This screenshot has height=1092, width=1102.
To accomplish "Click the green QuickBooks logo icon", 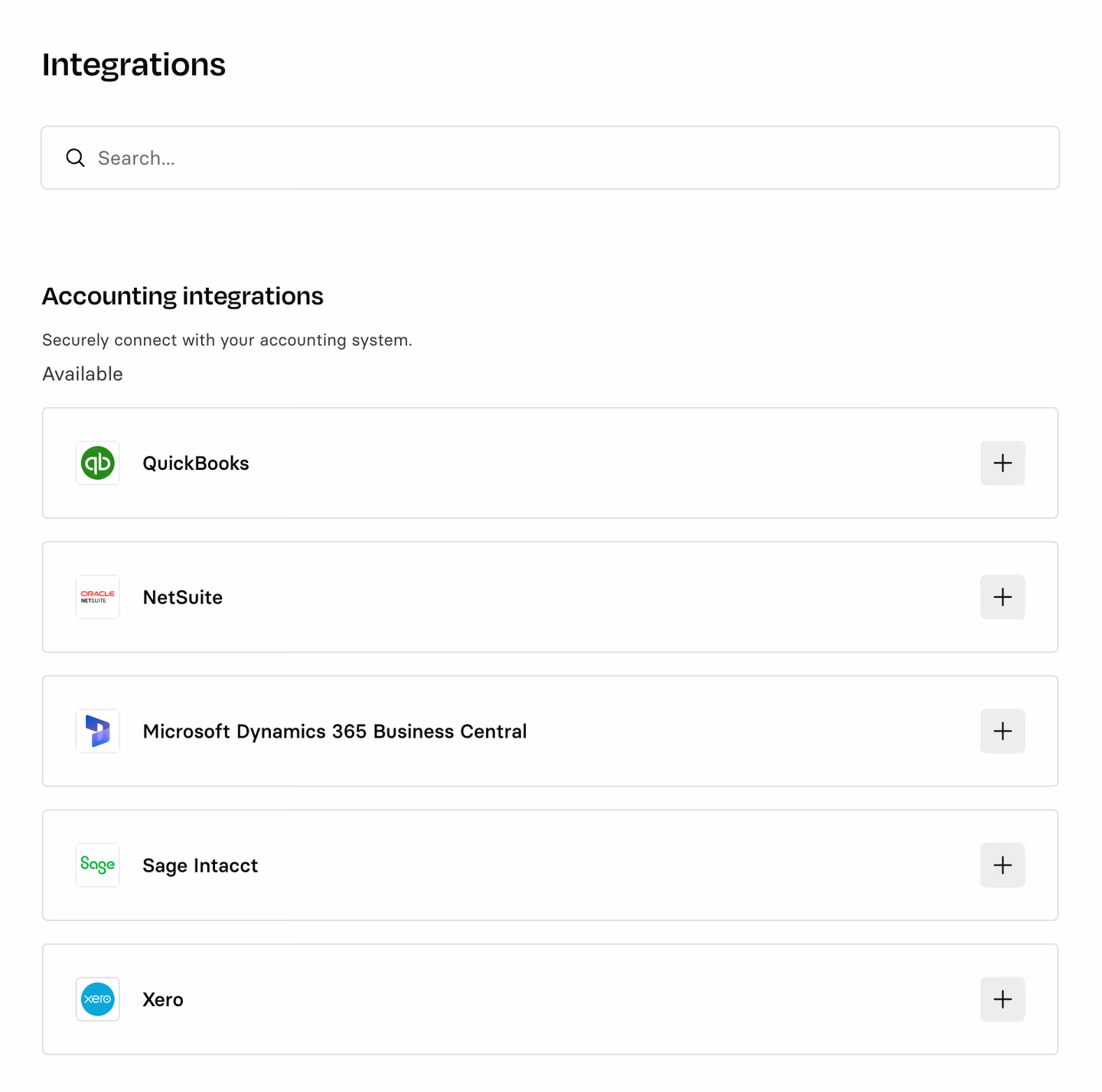I will tap(98, 463).
